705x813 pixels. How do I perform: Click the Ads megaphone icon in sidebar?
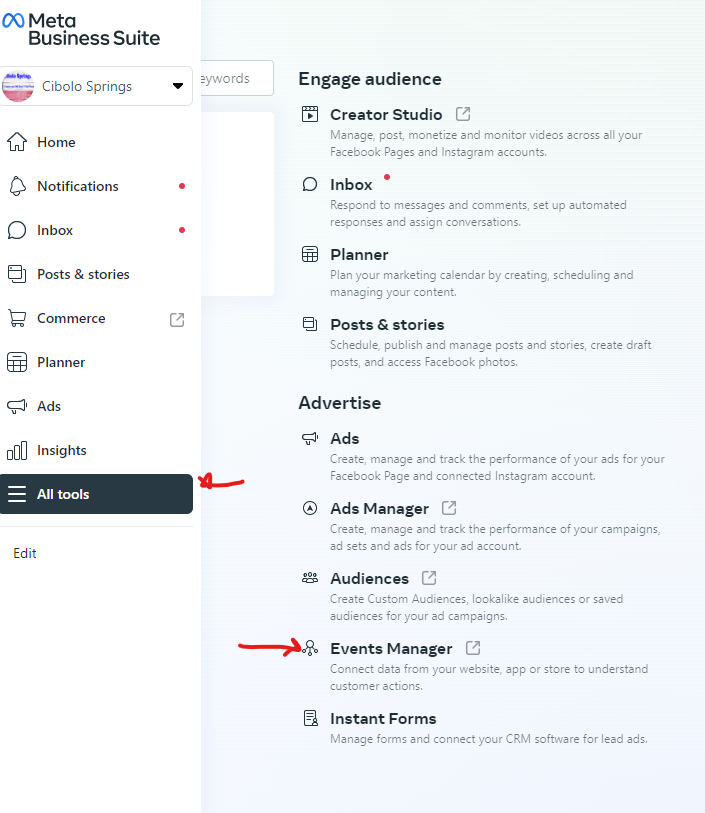17,406
